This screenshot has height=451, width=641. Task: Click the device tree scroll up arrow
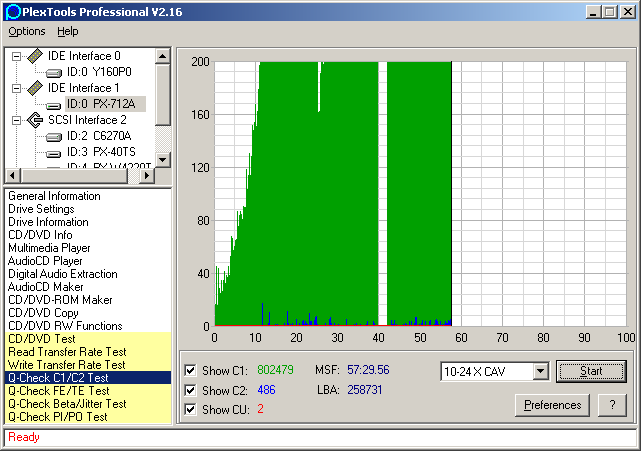click(x=163, y=56)
